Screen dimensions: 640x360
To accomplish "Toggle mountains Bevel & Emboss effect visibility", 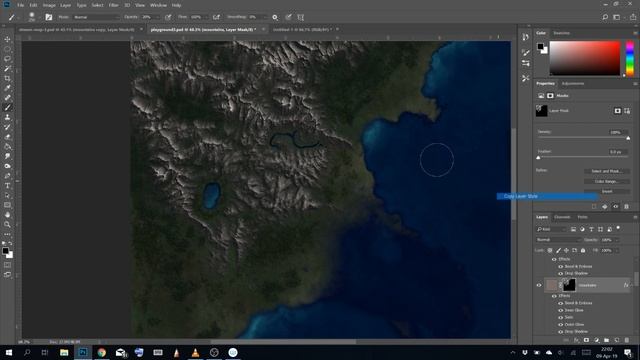I will (x=560, y=303).
